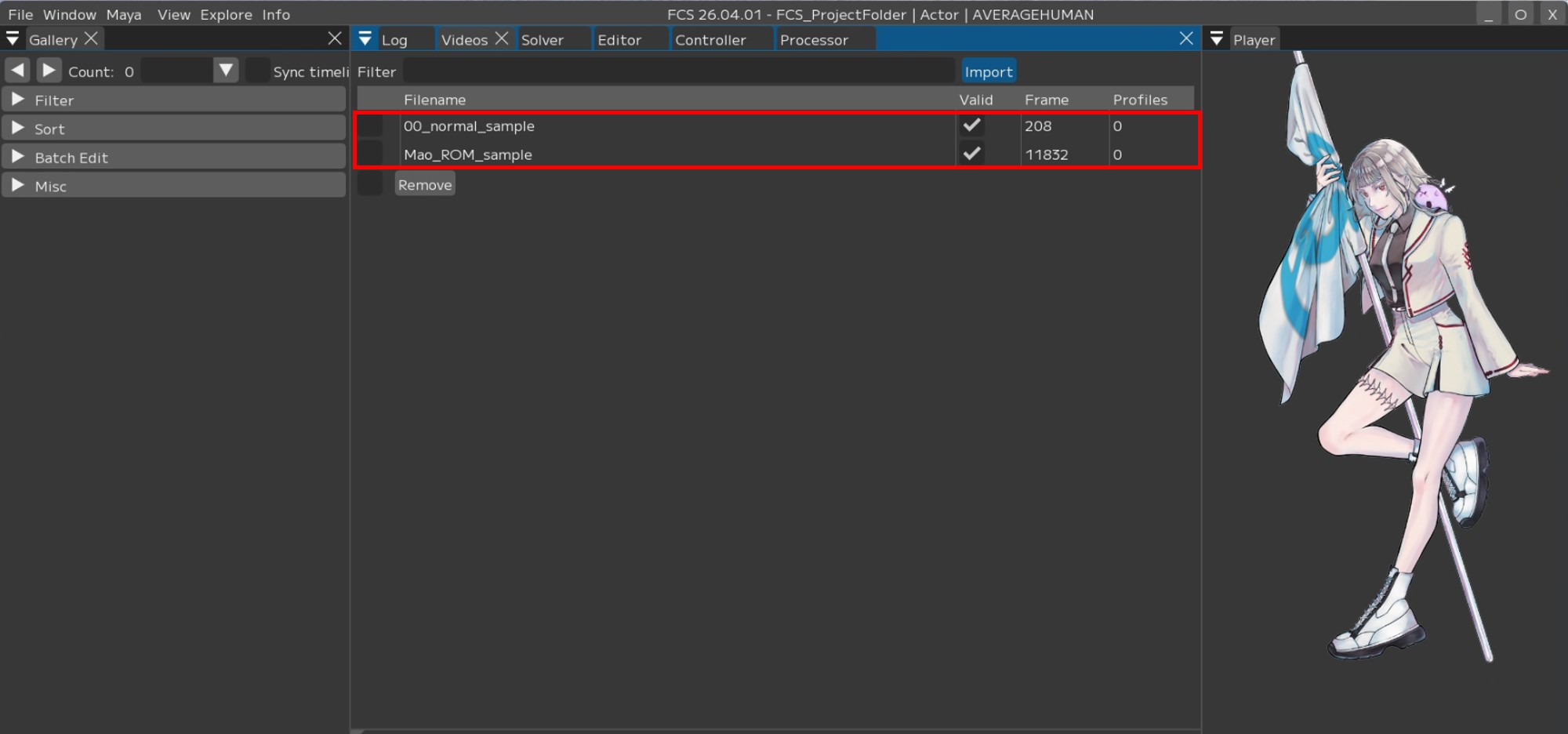The image size is (1568, 734).
Task: Open the Gallery panel menu triangle icon
Action: click(x=13, y=39)
